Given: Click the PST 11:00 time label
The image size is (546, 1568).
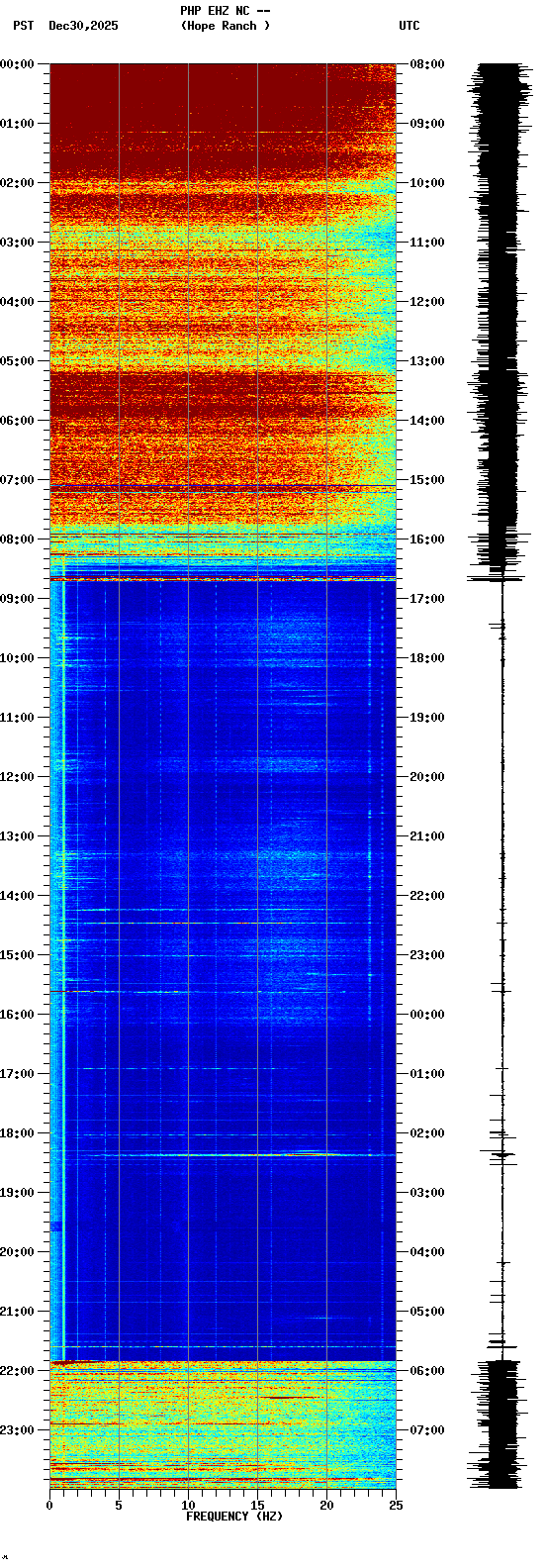Looking at the screenshot, I should click(18, 718).
